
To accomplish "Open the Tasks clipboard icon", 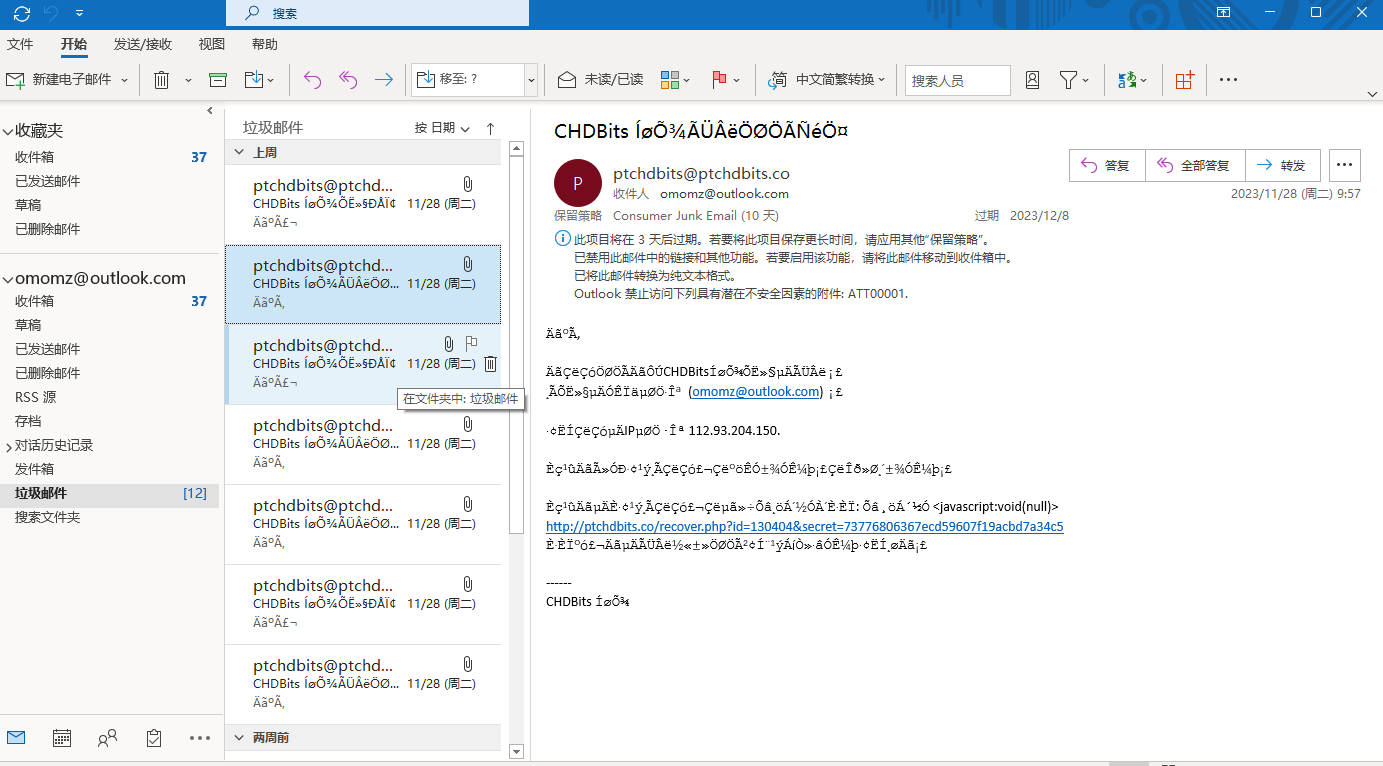I will tap(154, 738).
